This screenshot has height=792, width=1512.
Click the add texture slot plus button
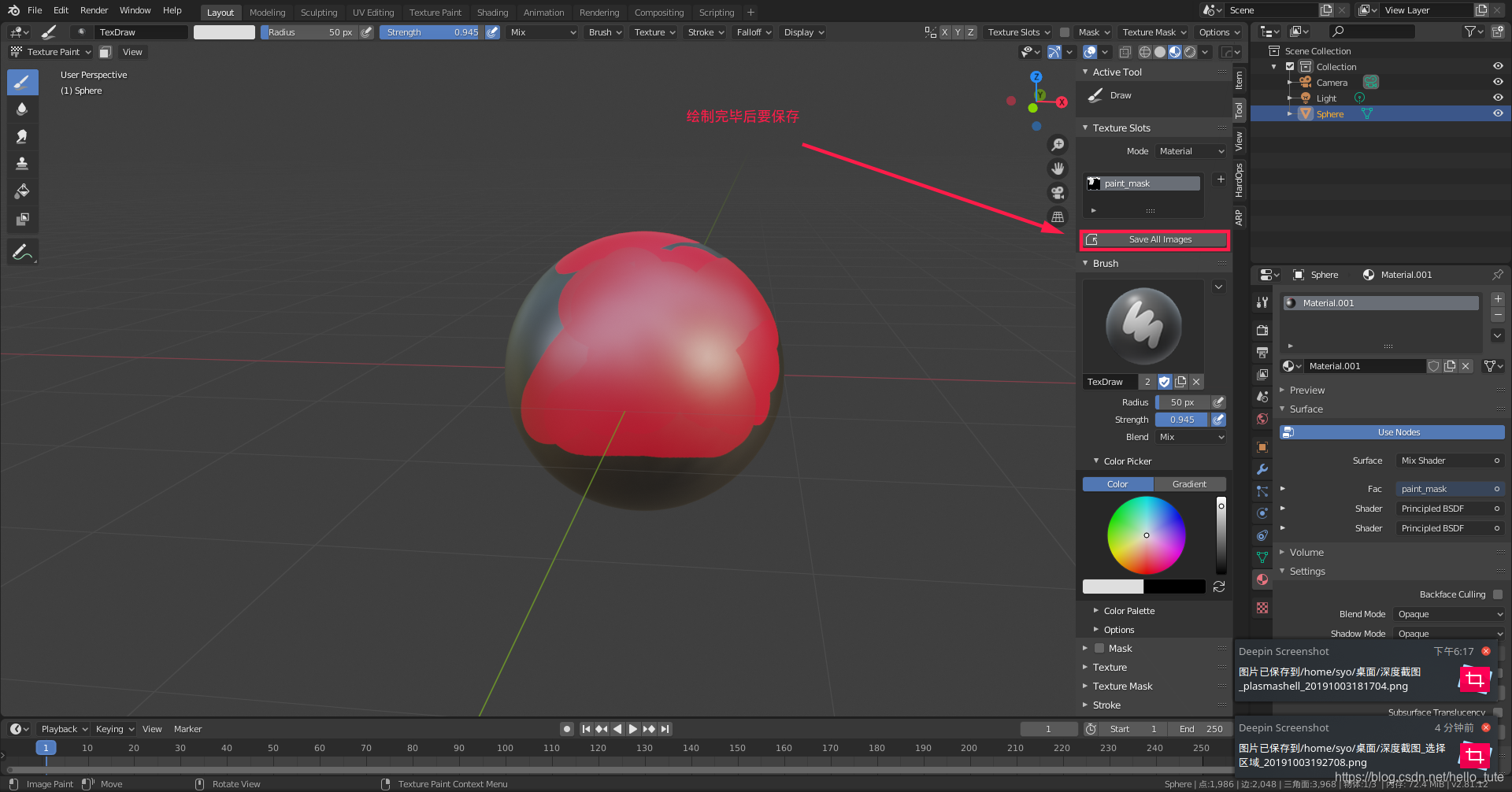pos(1221,179)
